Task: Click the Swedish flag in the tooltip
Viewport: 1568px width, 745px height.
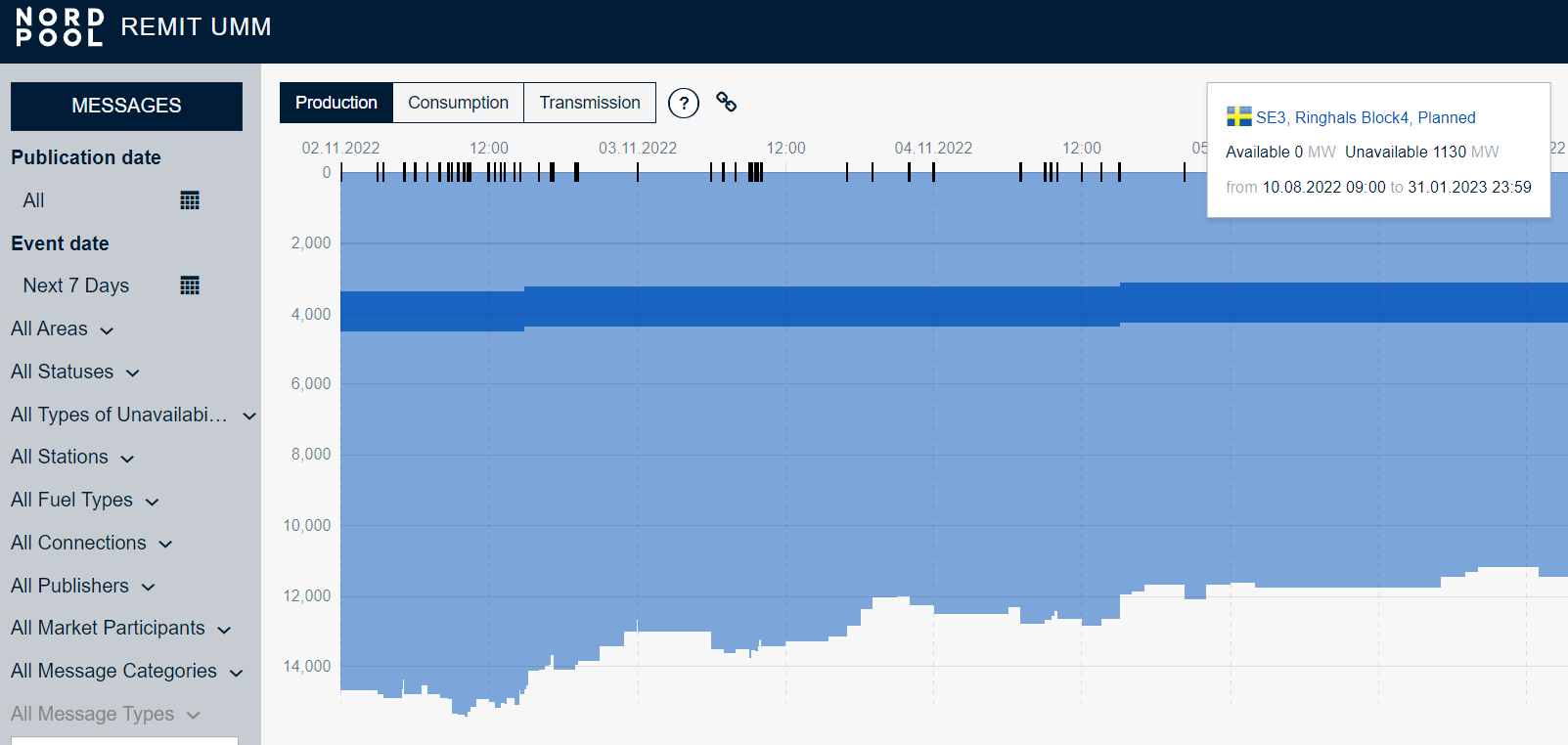Action: point(1238,117)
